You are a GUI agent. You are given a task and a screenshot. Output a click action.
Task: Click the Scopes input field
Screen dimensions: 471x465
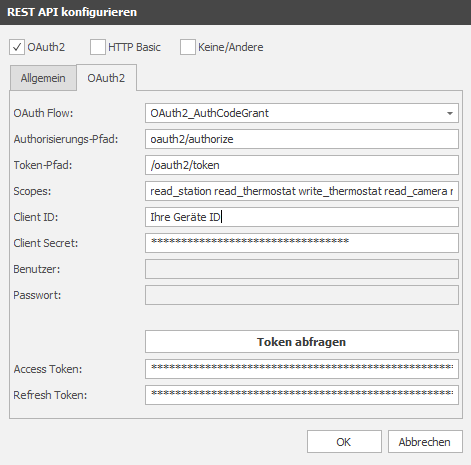(302, 191)
